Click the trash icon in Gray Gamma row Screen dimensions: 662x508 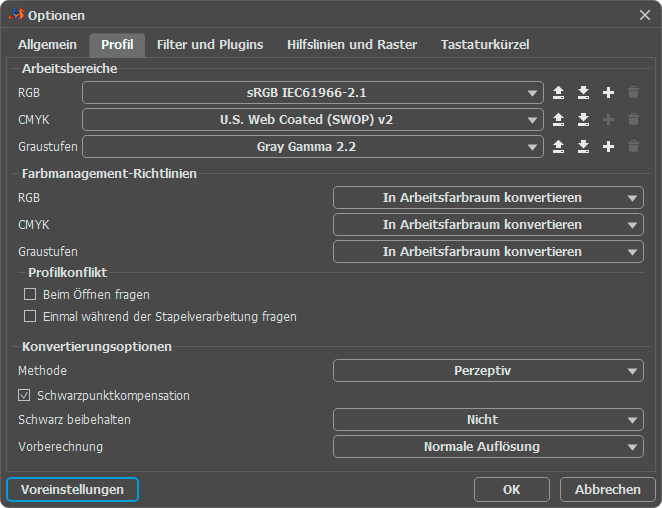[633, 147]
